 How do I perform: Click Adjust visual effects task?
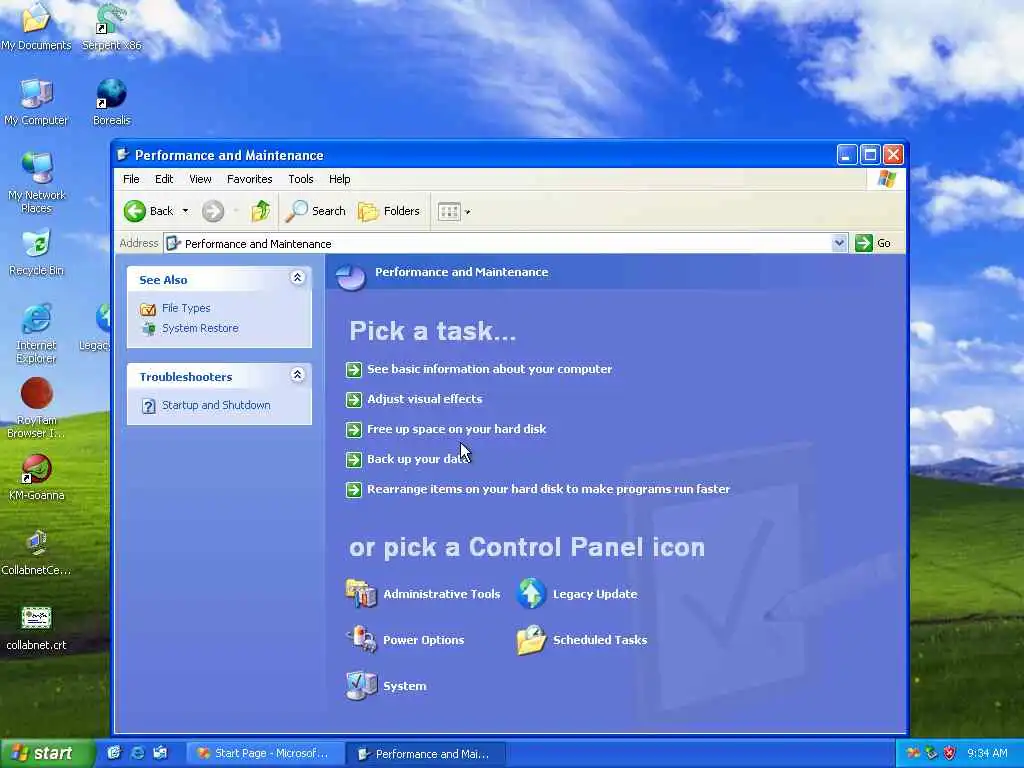pyautogui.click(x=424, y=399)
